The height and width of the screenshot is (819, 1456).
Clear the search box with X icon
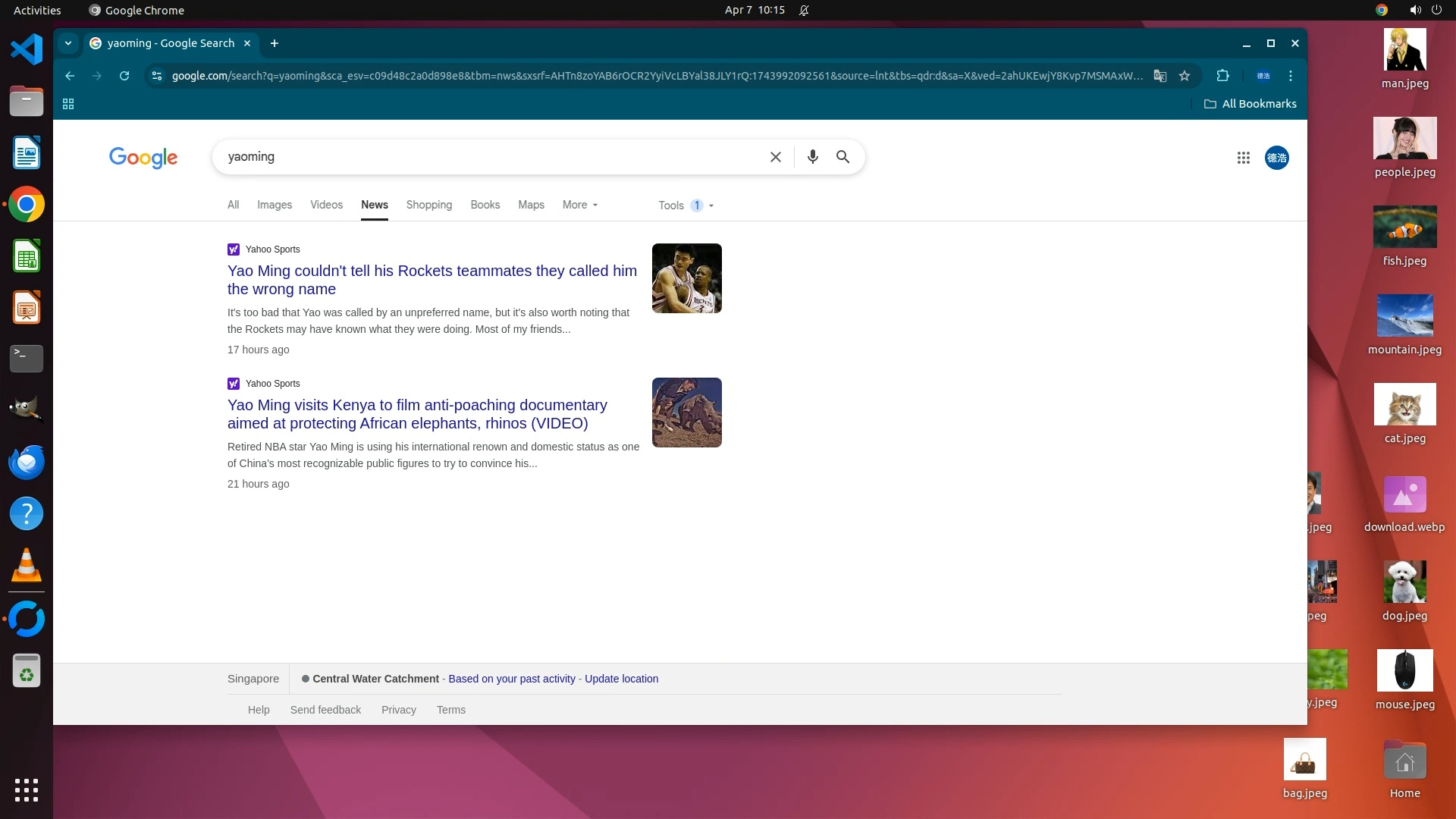pyautogui.click(x=775, y=157)
